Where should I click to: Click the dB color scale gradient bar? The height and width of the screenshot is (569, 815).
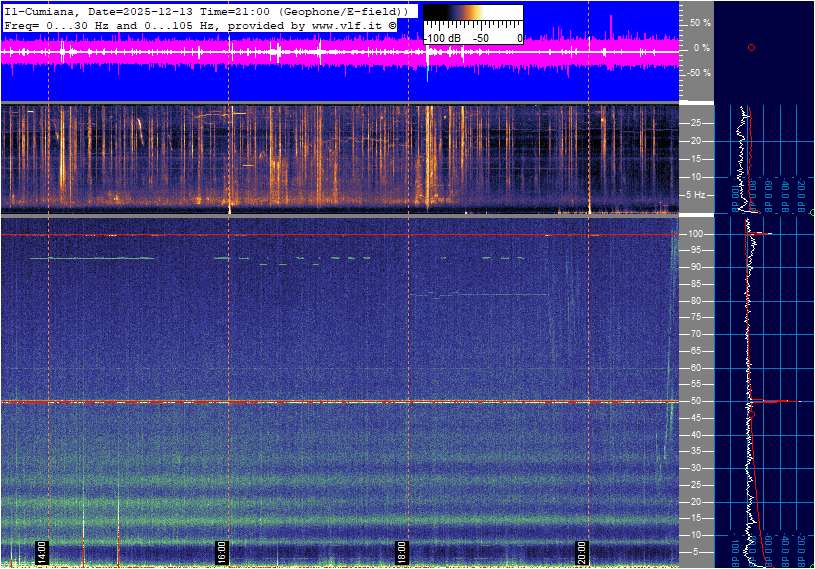(x=472, y=23)
